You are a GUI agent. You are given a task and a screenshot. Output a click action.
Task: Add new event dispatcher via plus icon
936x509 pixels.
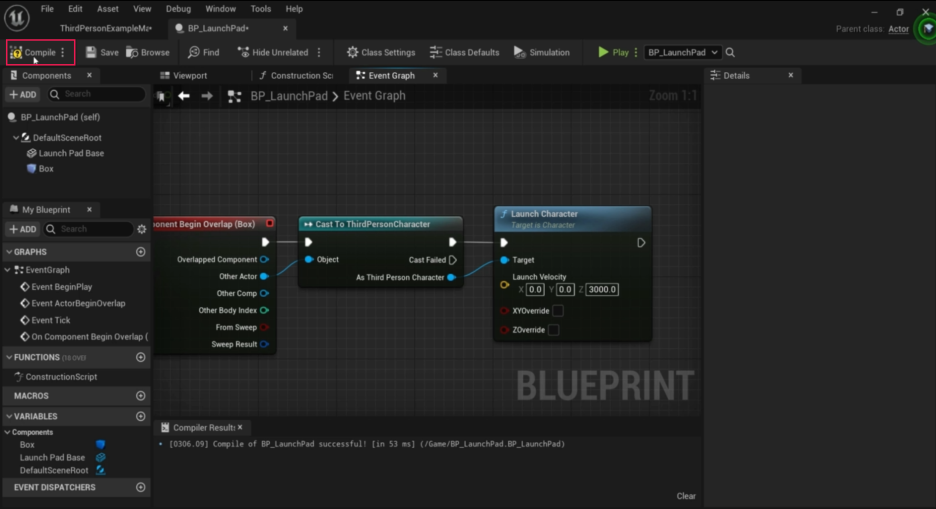coord(141,488)
